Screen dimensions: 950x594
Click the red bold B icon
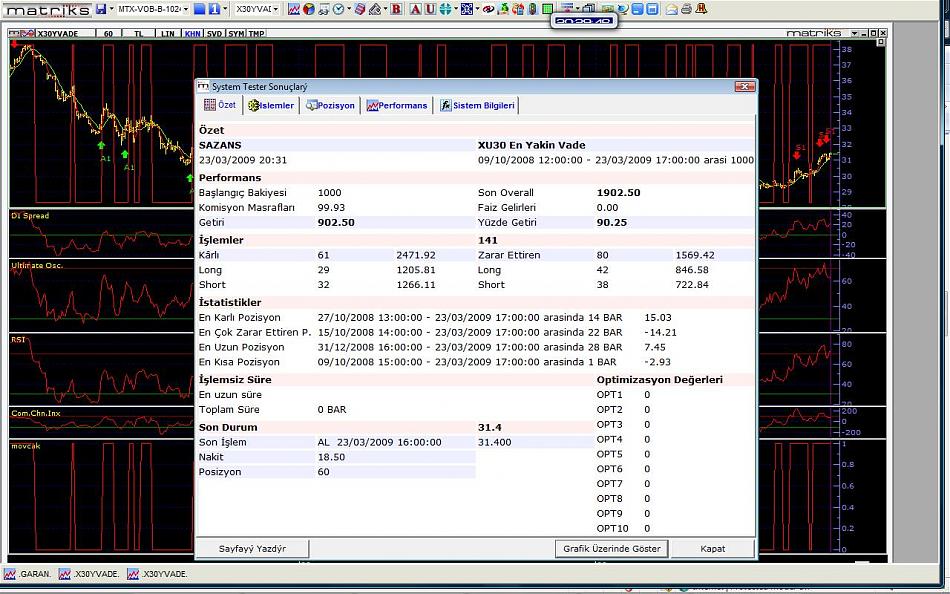tap(397, 9)
